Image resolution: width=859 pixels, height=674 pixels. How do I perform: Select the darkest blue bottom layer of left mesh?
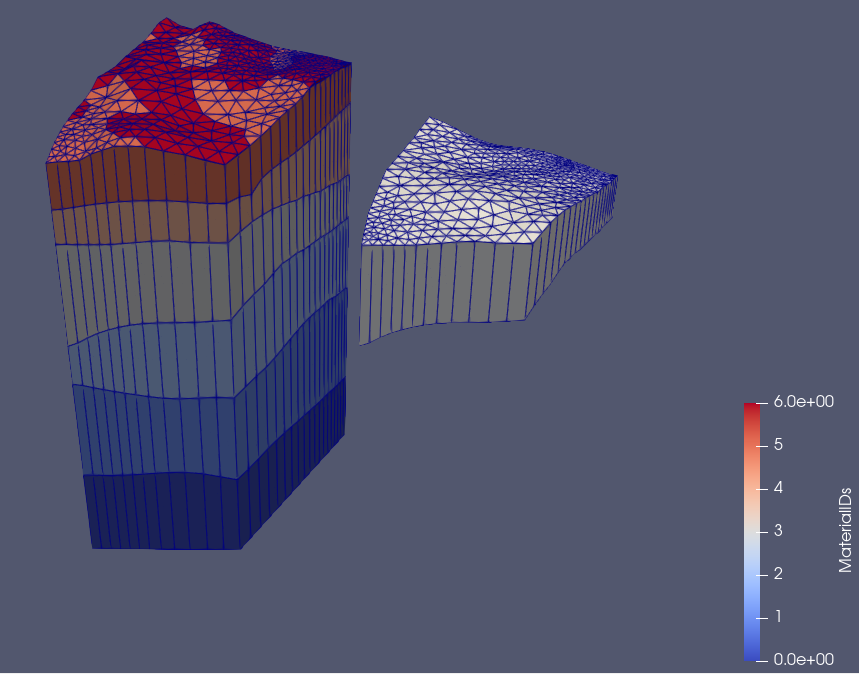[160, 510]
